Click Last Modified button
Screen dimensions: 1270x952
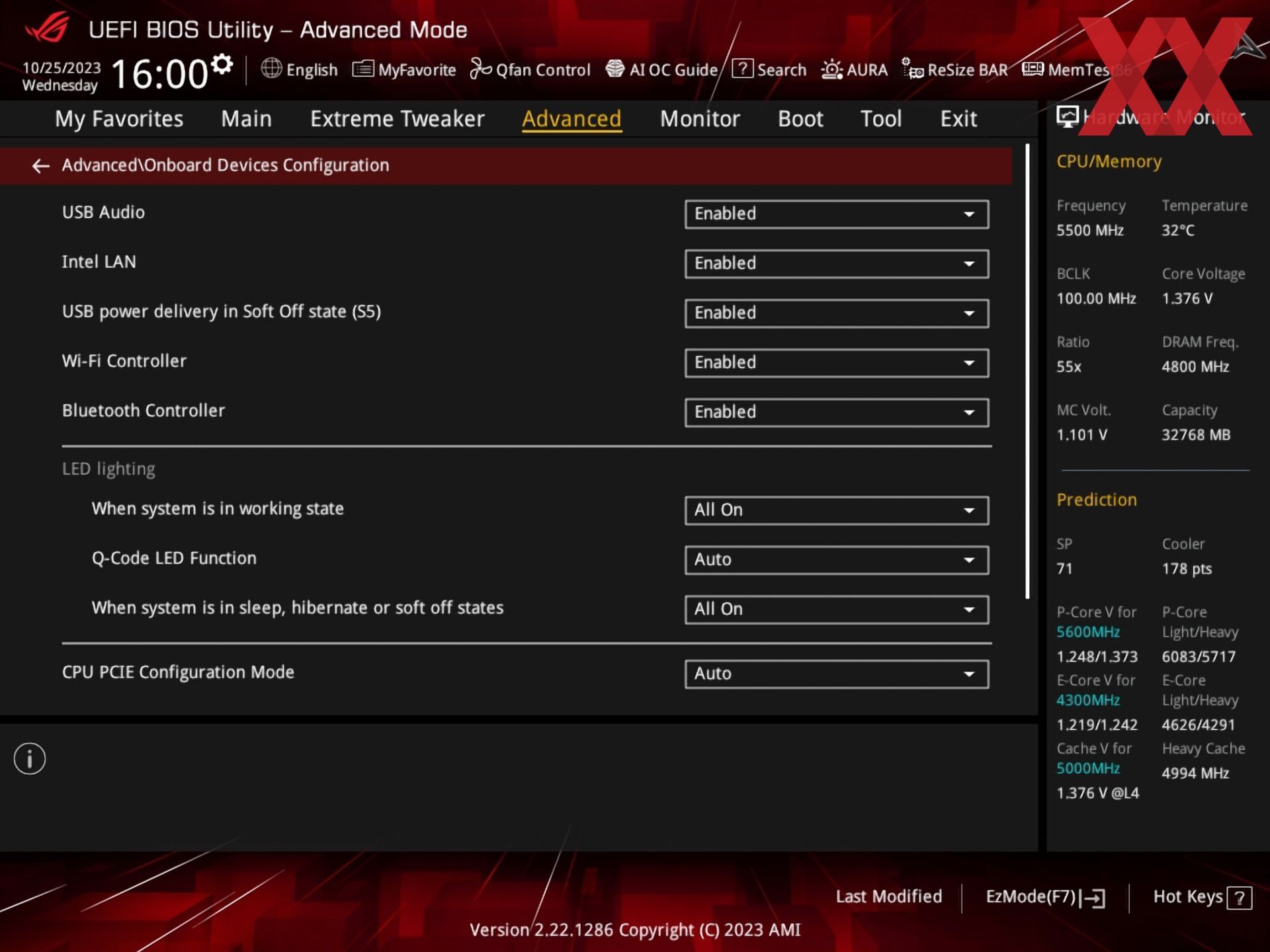click(889, 897)
